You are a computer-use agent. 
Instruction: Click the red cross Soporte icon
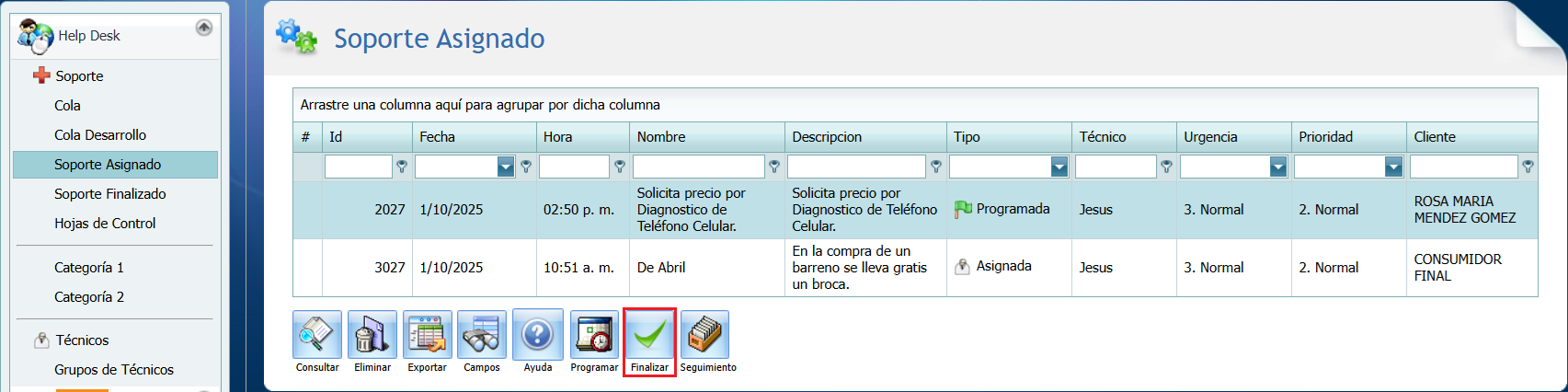41,75
